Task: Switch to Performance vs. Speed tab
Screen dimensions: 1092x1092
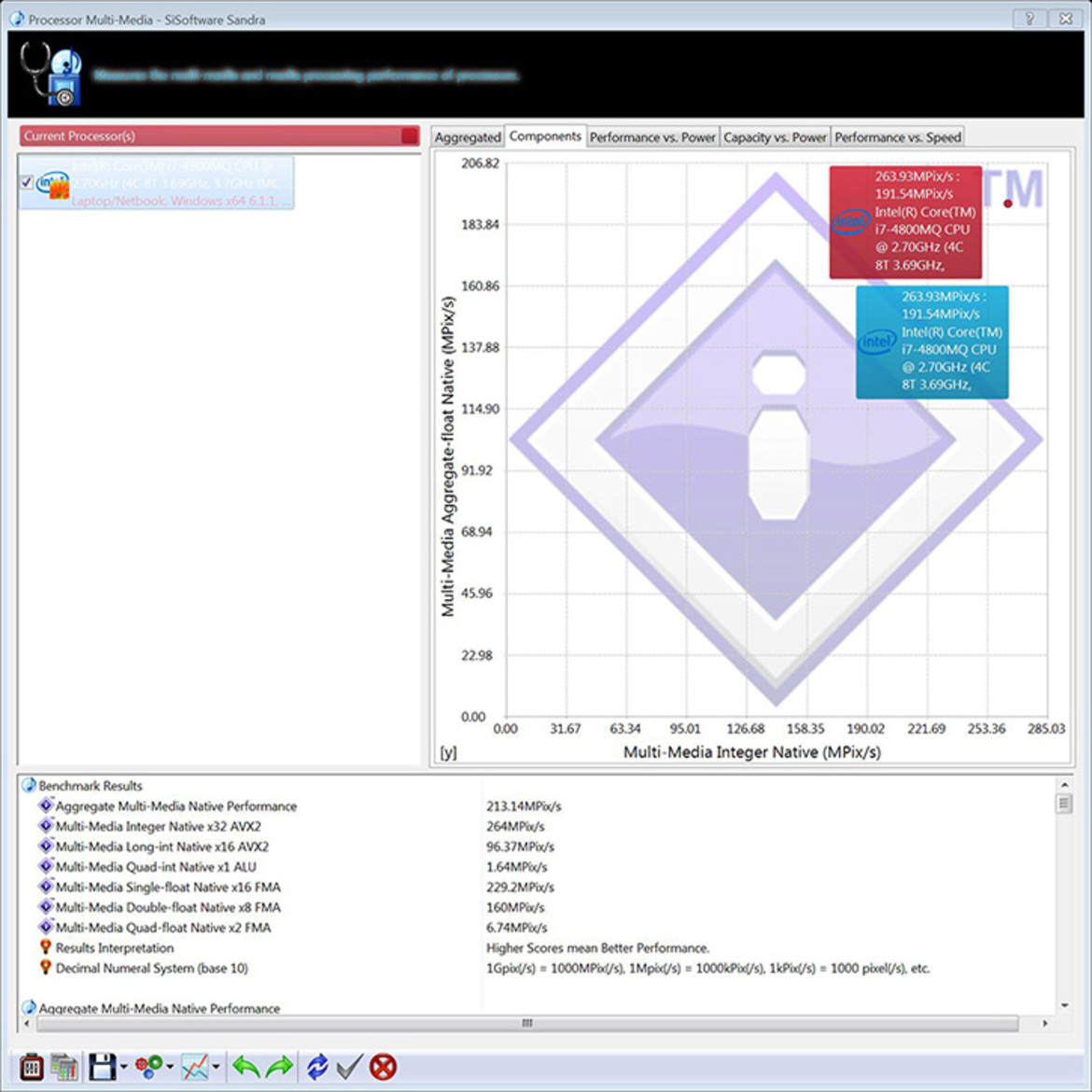Action: [898, 137]
